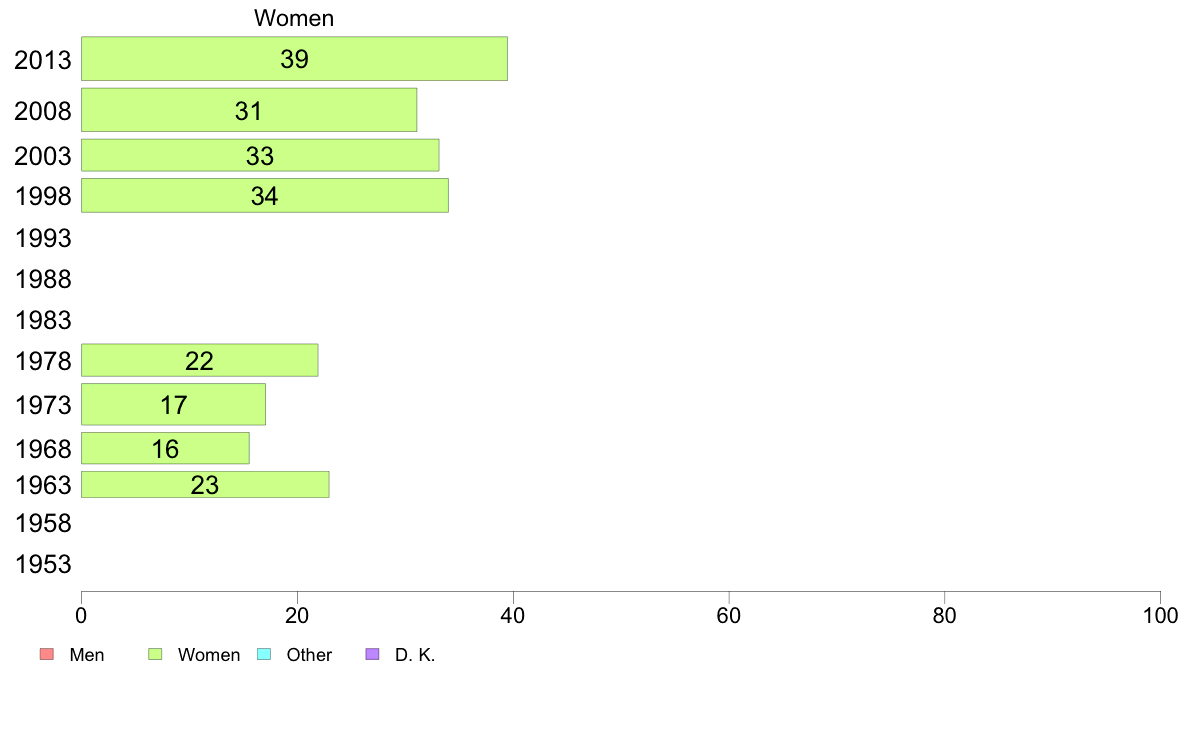Click the 1983 year label
This screenshot has width=1188, height=736.
[43, 320]
